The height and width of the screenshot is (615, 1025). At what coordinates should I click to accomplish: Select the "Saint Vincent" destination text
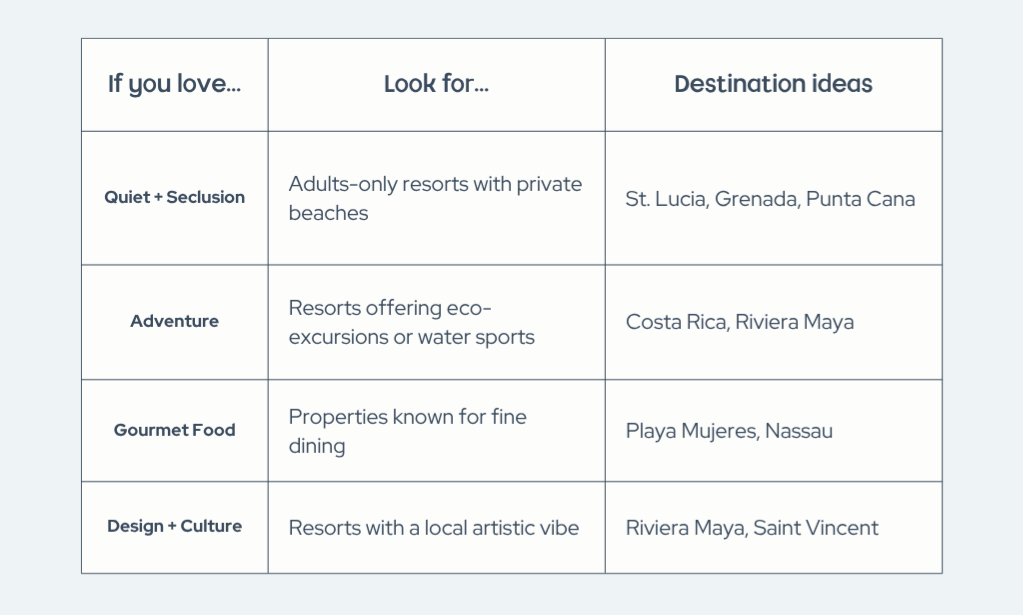(x=816, y=527)
